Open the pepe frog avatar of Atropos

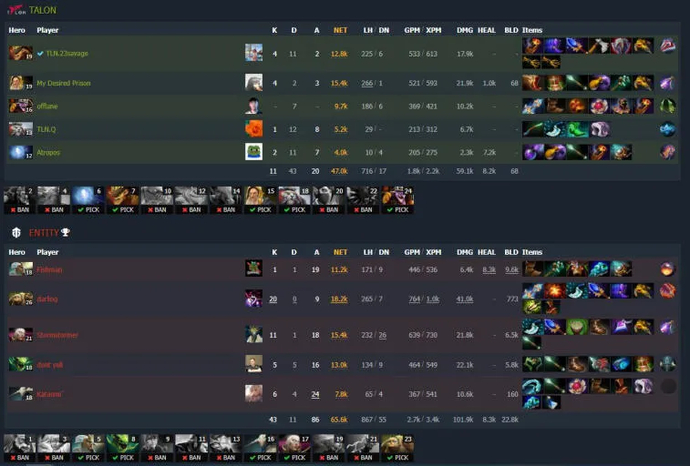click(254, 152)
